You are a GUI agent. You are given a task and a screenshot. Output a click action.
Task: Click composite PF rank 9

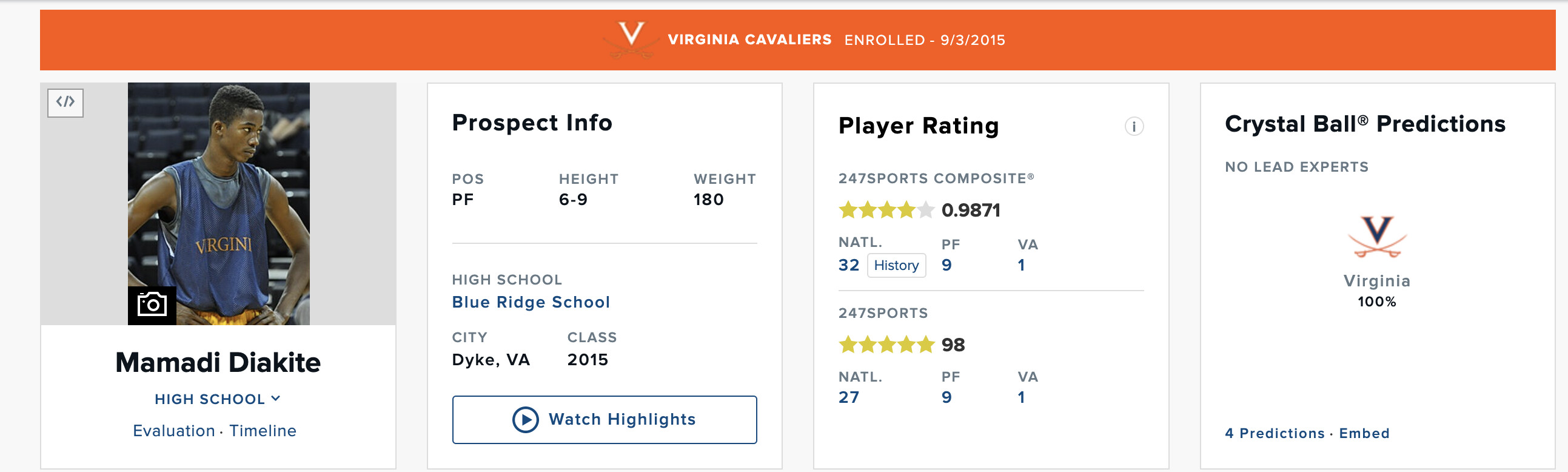point(946,266)
